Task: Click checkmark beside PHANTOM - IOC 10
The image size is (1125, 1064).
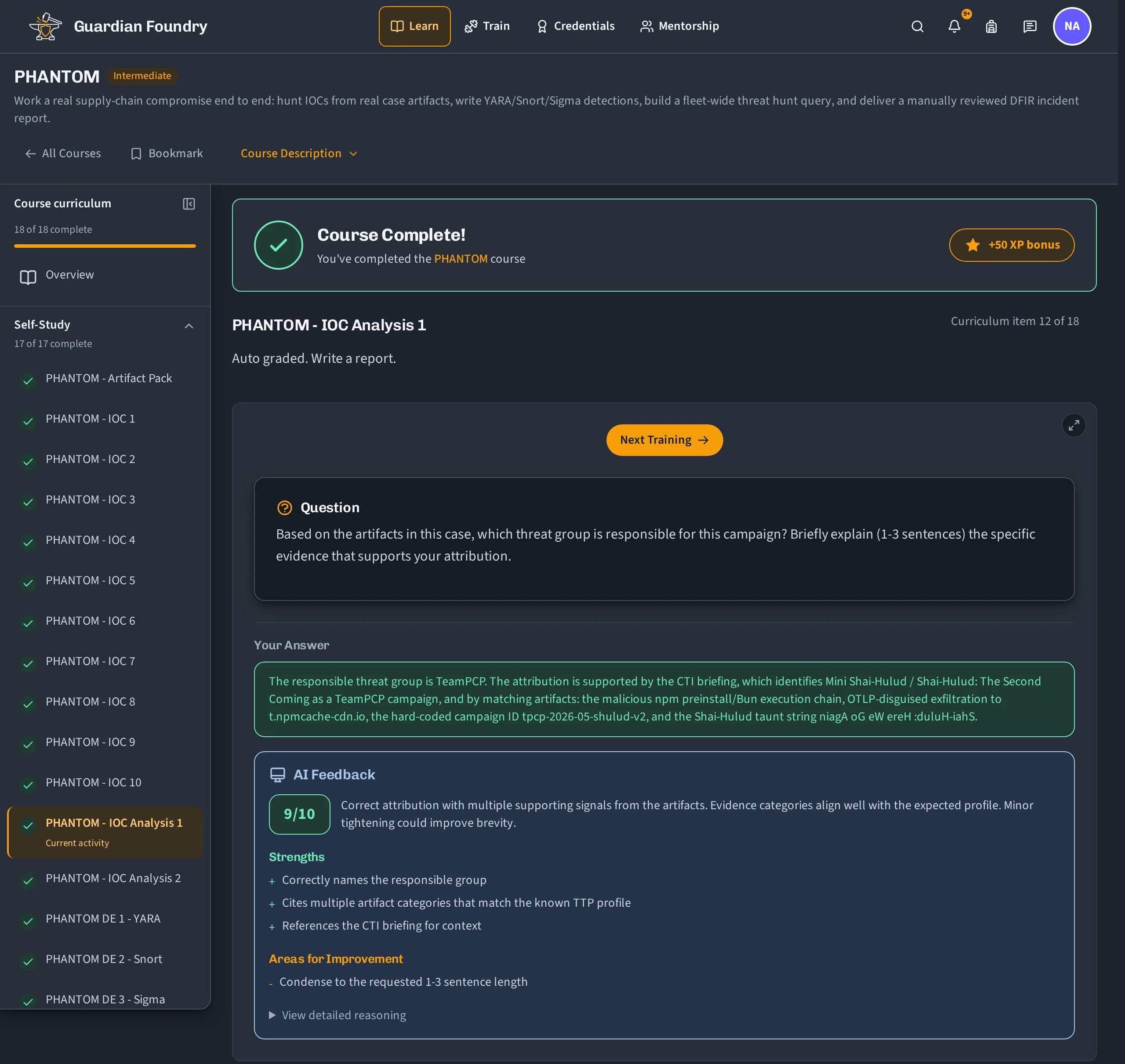Action: click(28, 785)
